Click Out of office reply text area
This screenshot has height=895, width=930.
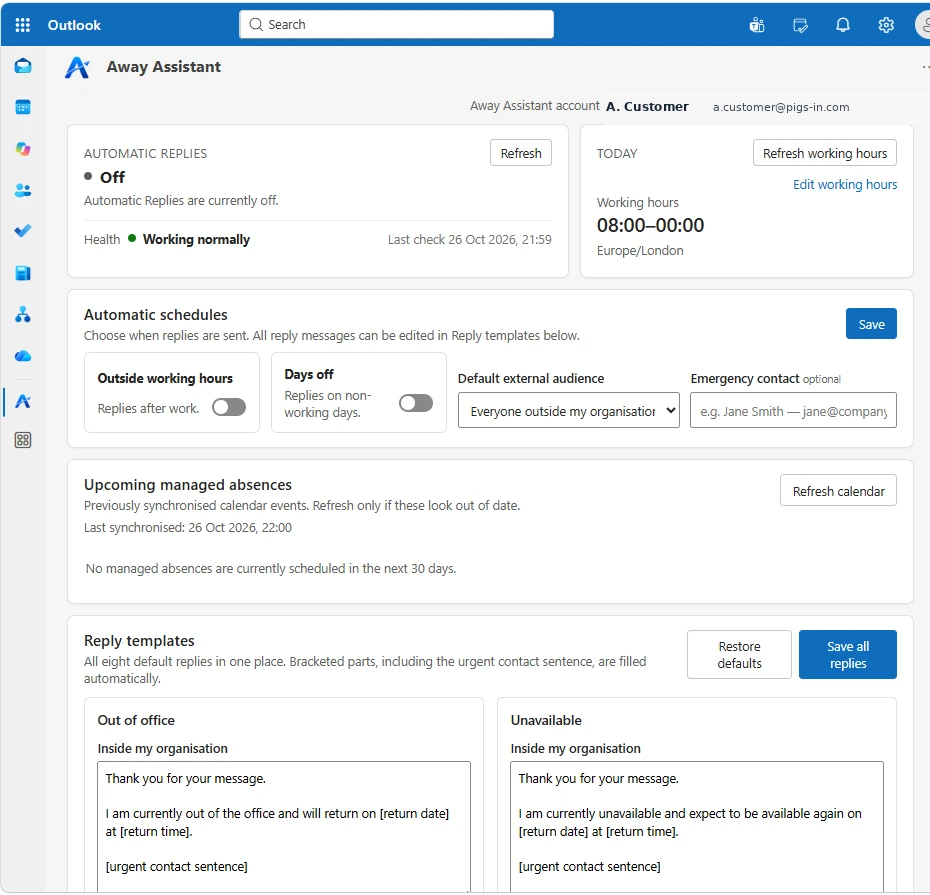(284, 827)
